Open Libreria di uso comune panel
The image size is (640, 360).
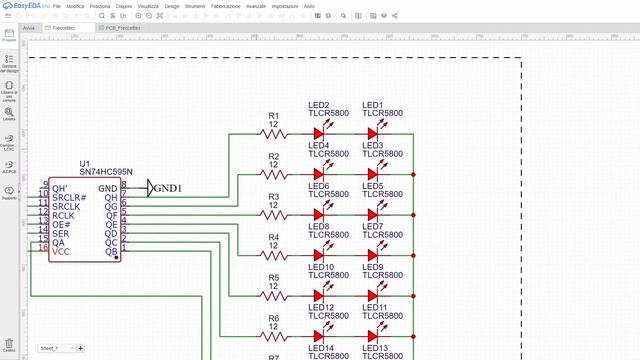pos(9,91)
